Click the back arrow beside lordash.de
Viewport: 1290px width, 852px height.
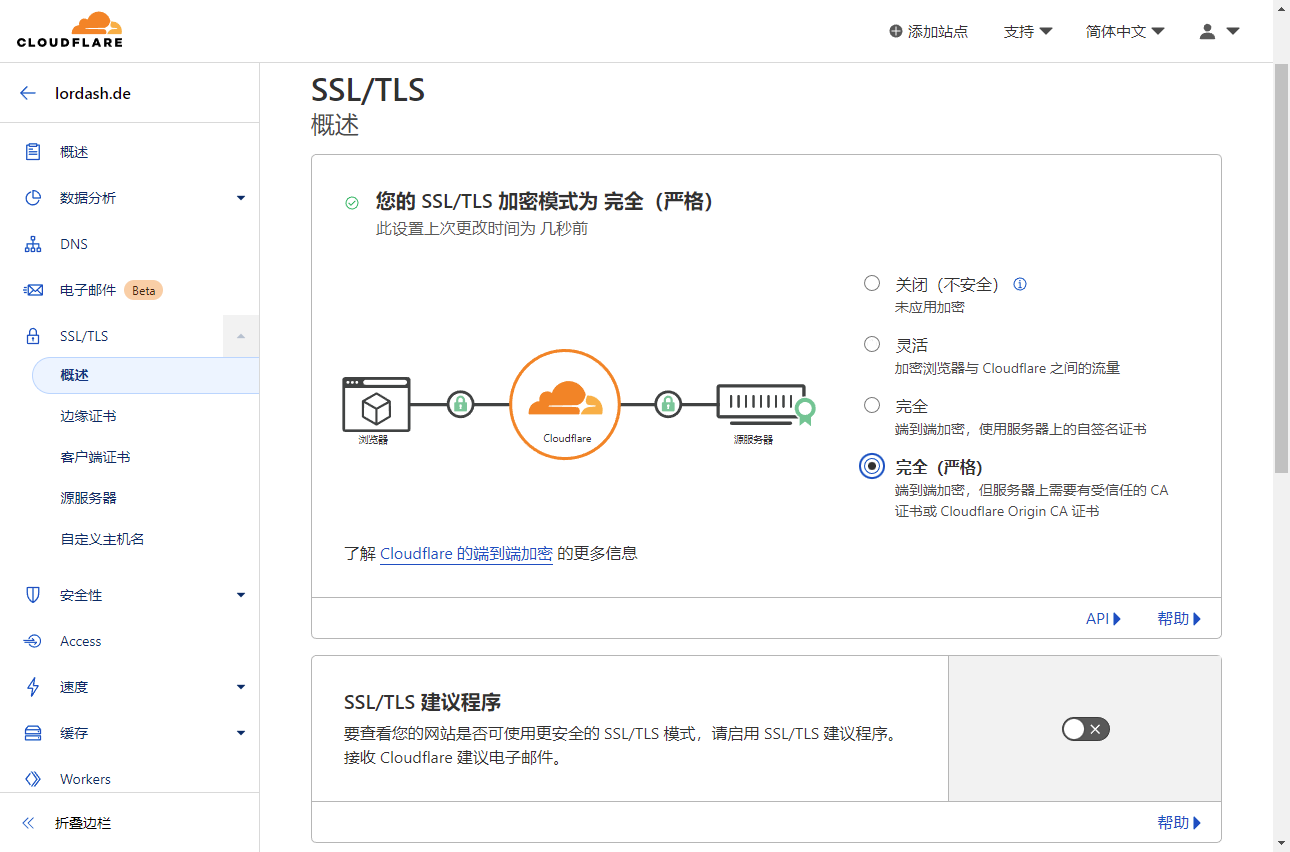pos(28,93)
